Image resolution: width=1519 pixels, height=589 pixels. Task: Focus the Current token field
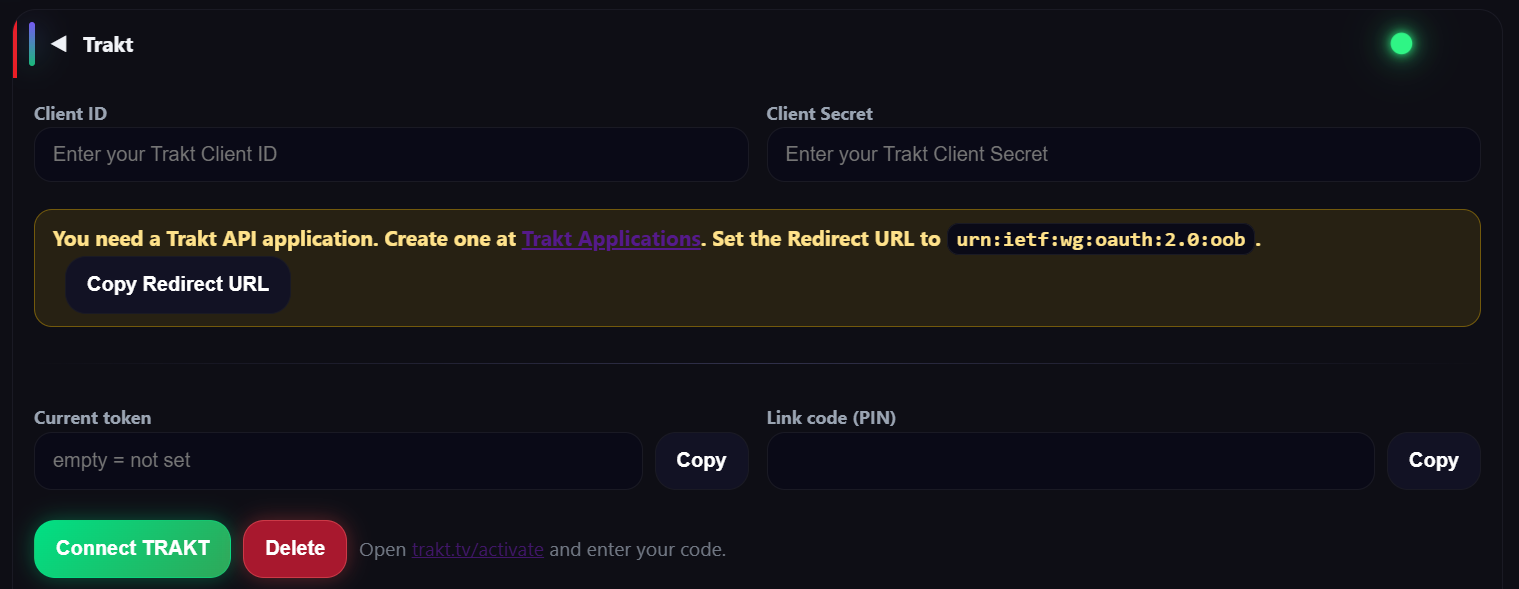[x=338, y=461]
